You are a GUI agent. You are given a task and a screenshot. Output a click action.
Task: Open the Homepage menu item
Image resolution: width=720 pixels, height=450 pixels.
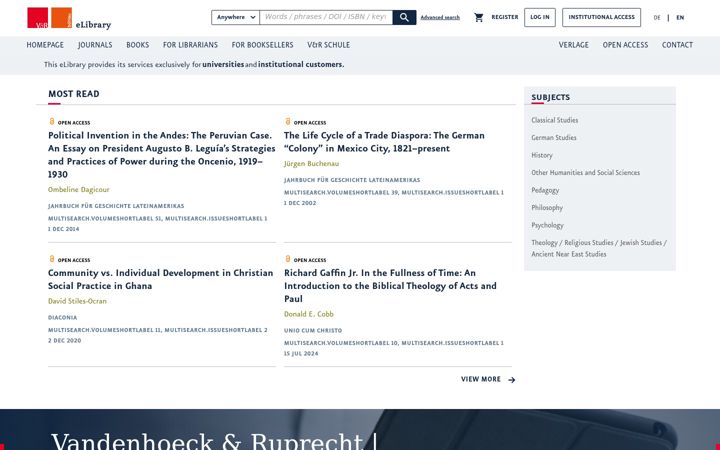click(x=45, y=45)
